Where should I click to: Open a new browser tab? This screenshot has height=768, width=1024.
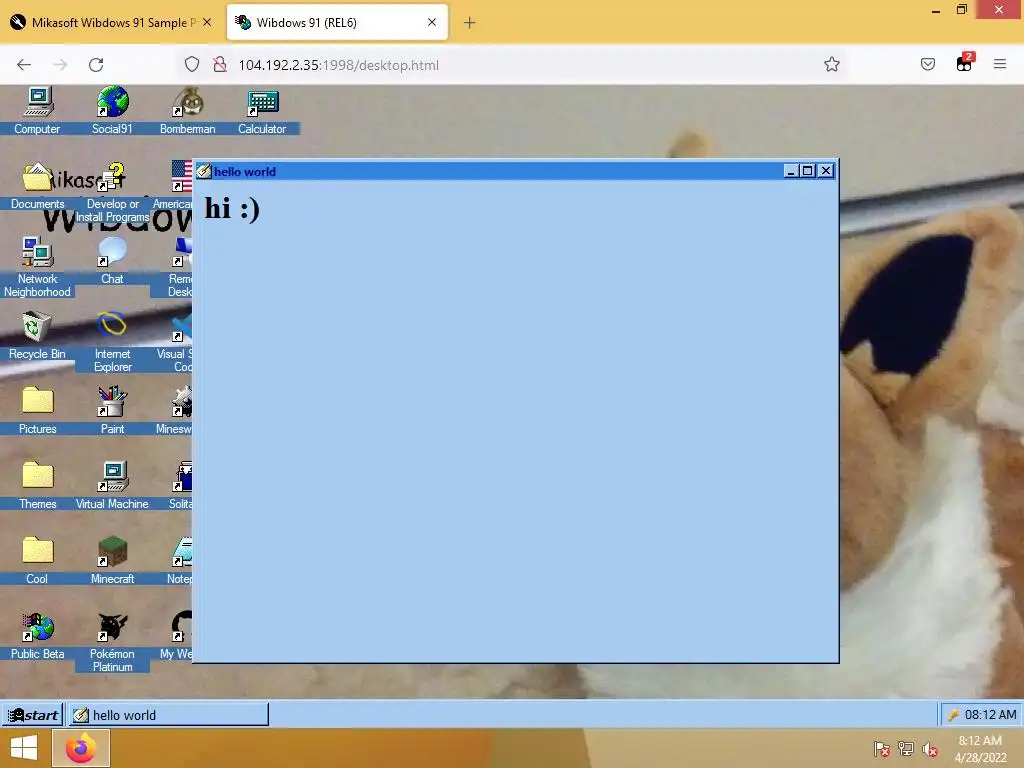pyautogui.click(x=470, y=23)
